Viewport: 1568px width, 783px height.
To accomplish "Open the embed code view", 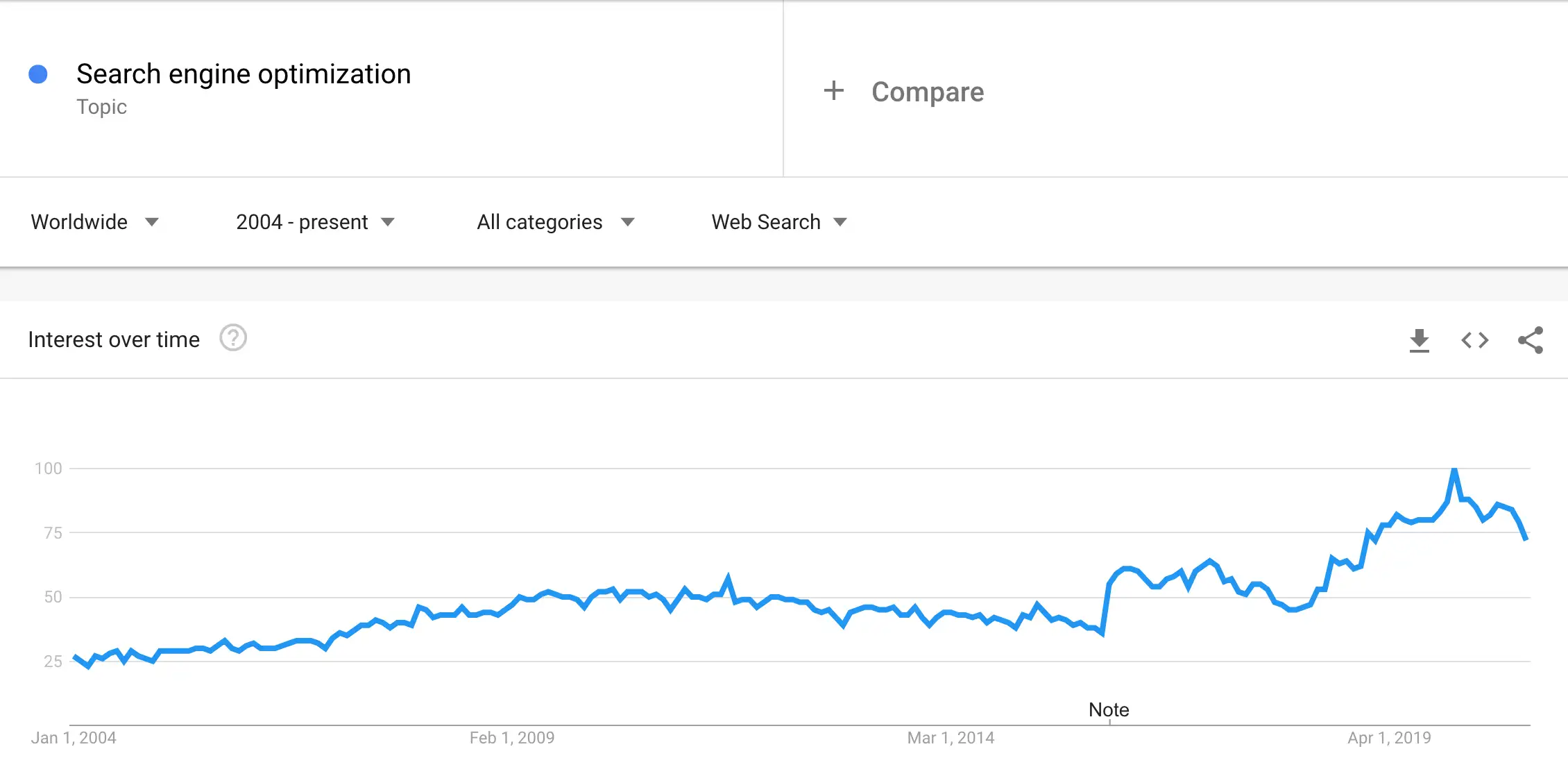I will point(1474,339).
